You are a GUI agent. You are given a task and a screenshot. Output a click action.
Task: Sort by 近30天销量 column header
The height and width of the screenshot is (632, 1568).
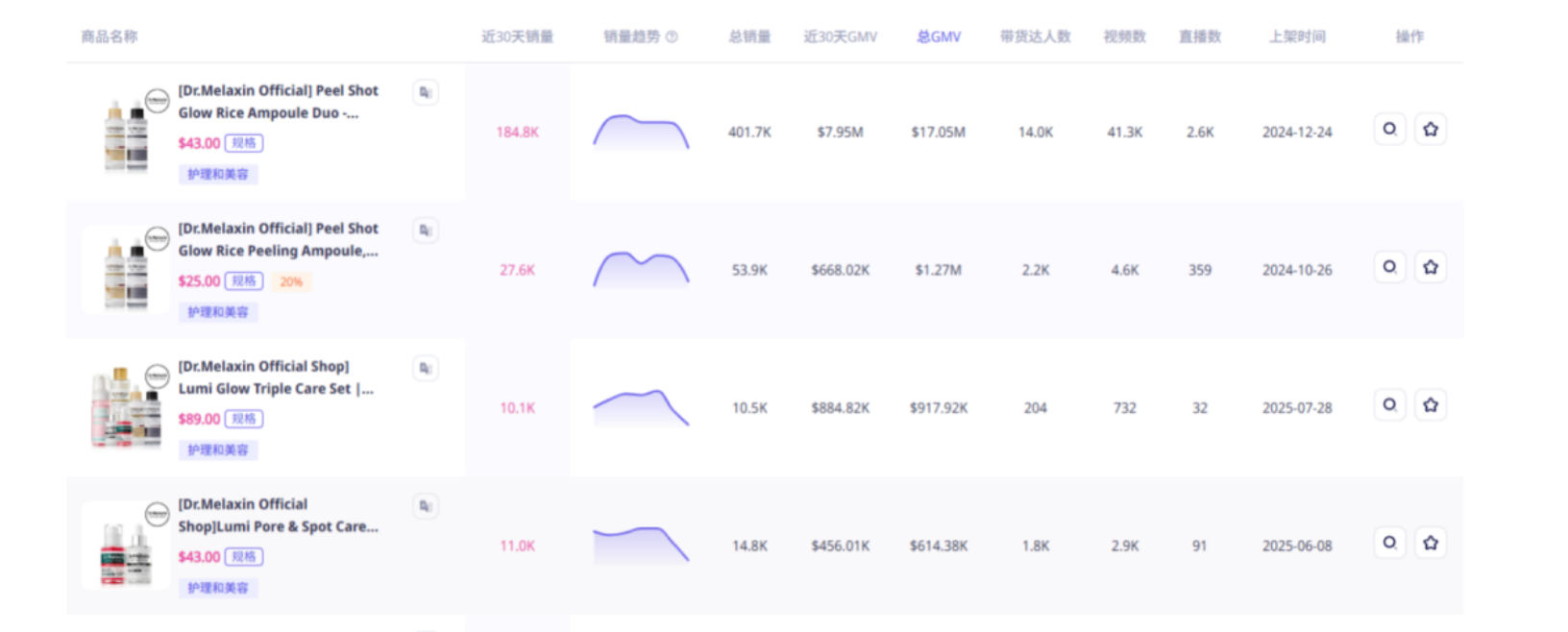(x=518, y=36)
